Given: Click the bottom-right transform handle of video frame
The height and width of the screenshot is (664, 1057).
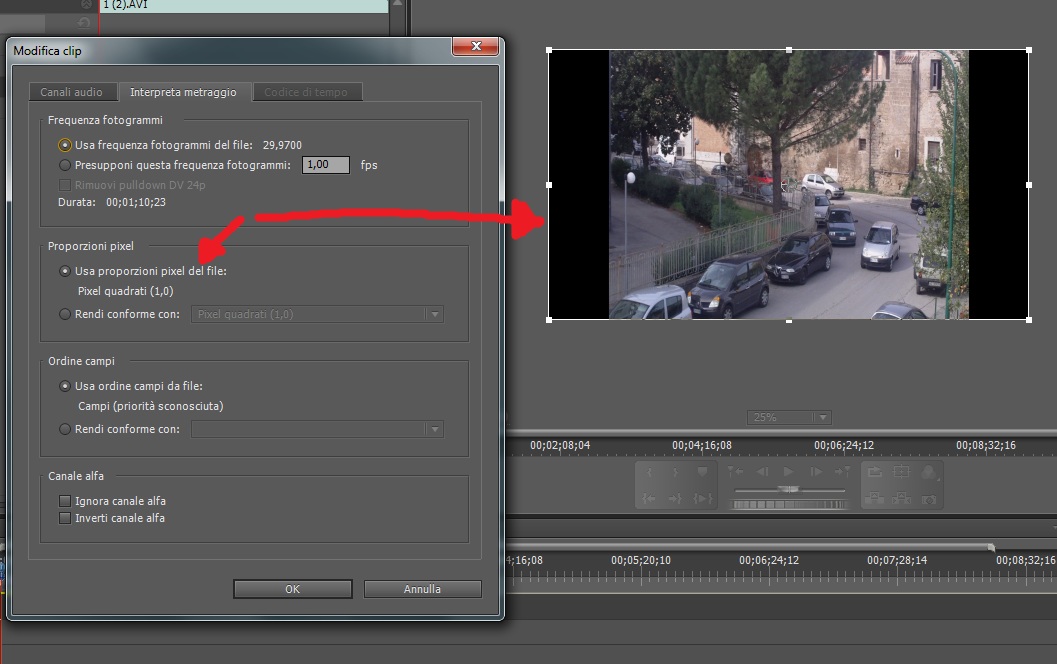Looking at the screenshot, I should pos(1029,320).
